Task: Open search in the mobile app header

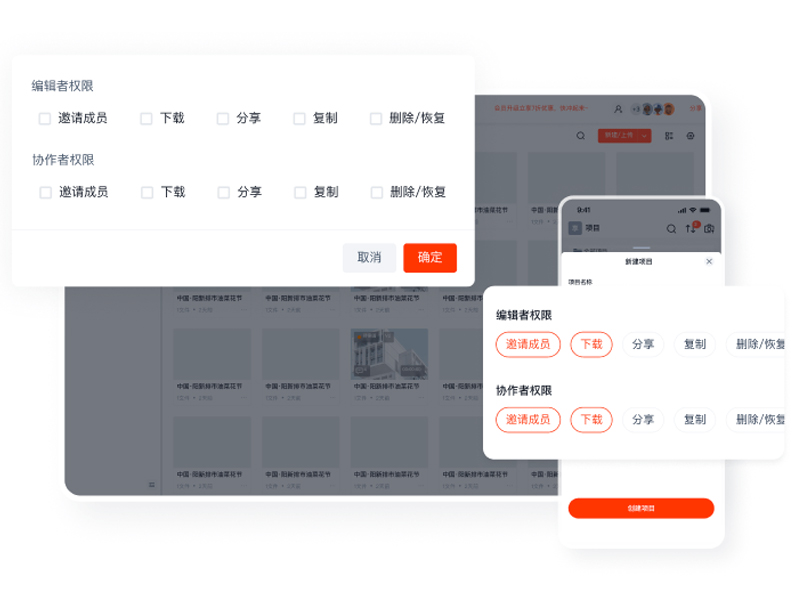Action: pyautogui.click(x=671, y=228)
